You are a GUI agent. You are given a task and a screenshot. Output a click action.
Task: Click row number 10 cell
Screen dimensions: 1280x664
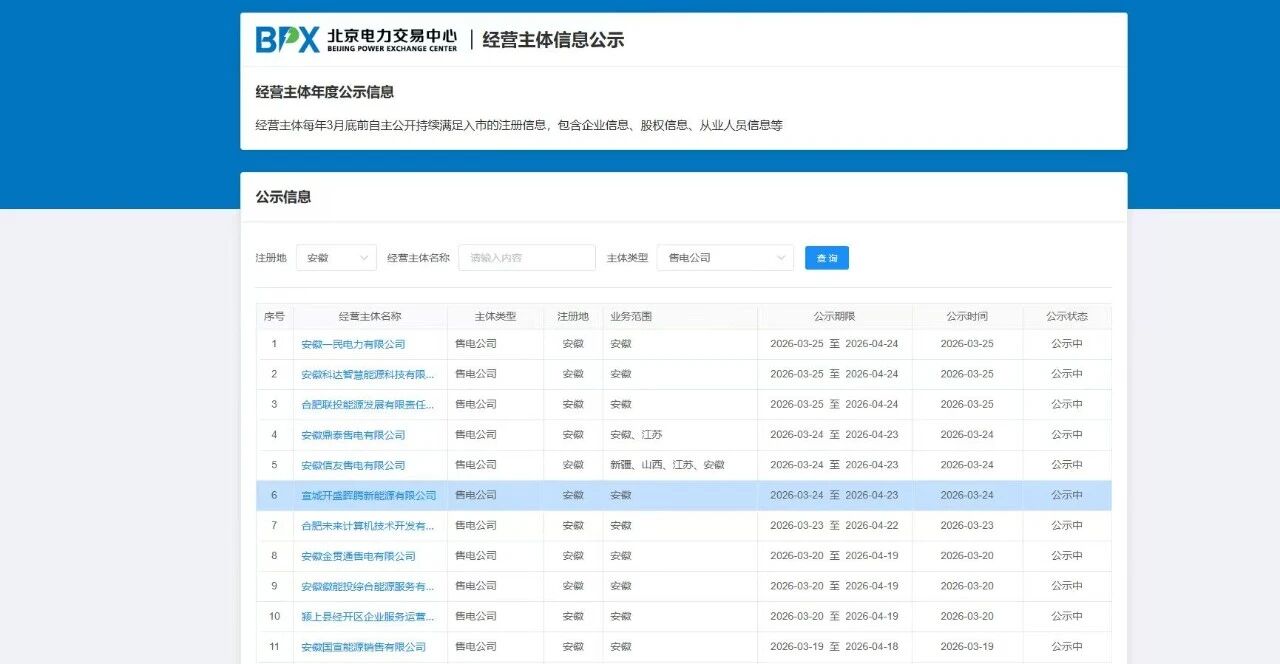(x=274, y=617)
